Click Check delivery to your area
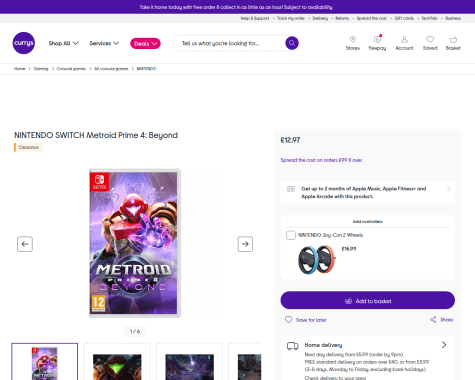This screenshot has width=475, height=380. [335, 378]
